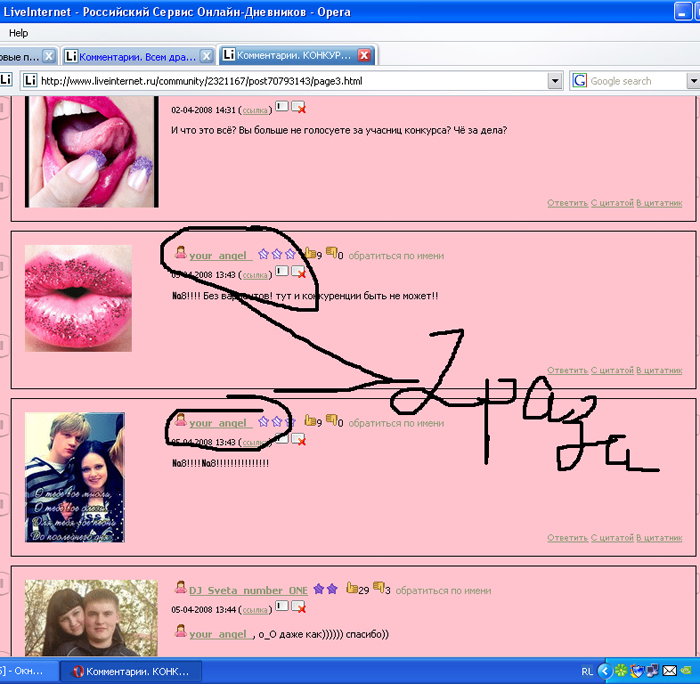The image size is (700, 684).
Task: Click 'Комментарии. КОНК...' taskbar button
Action: tap(131, 671)
